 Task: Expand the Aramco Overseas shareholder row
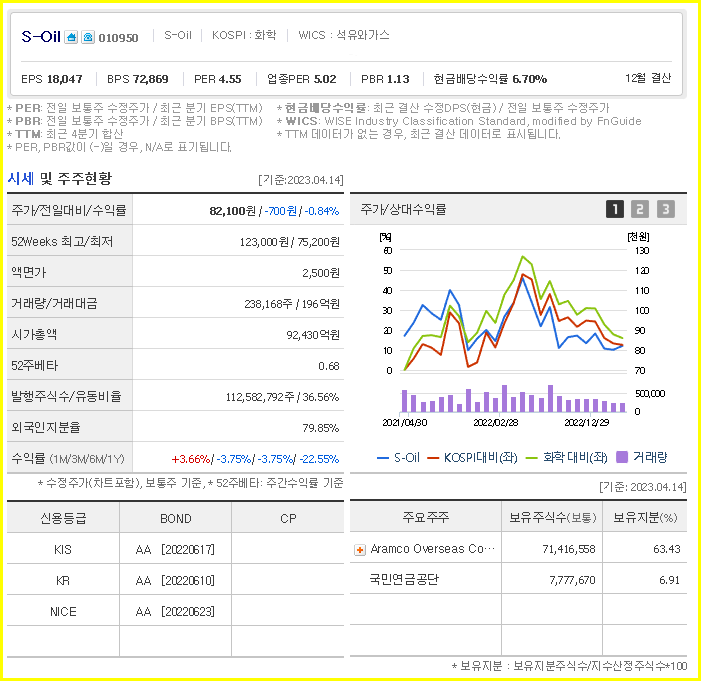359,550
